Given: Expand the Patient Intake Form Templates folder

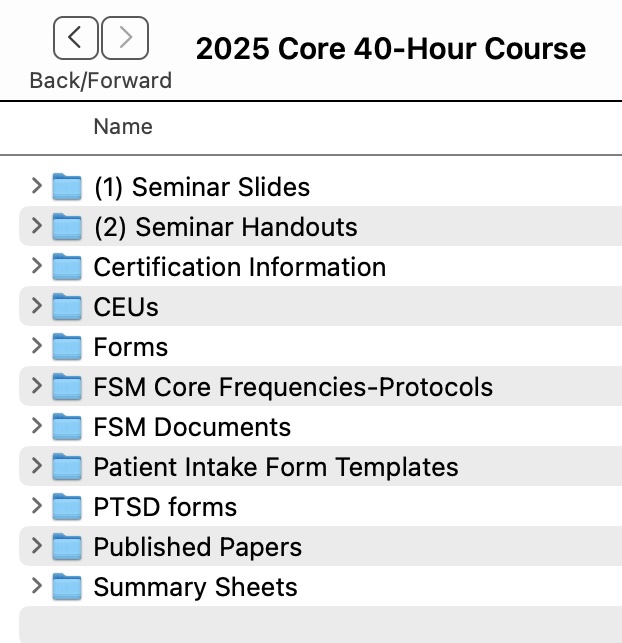Looking at the screenshot, I should pyautogui.click(x=37, y=466).
